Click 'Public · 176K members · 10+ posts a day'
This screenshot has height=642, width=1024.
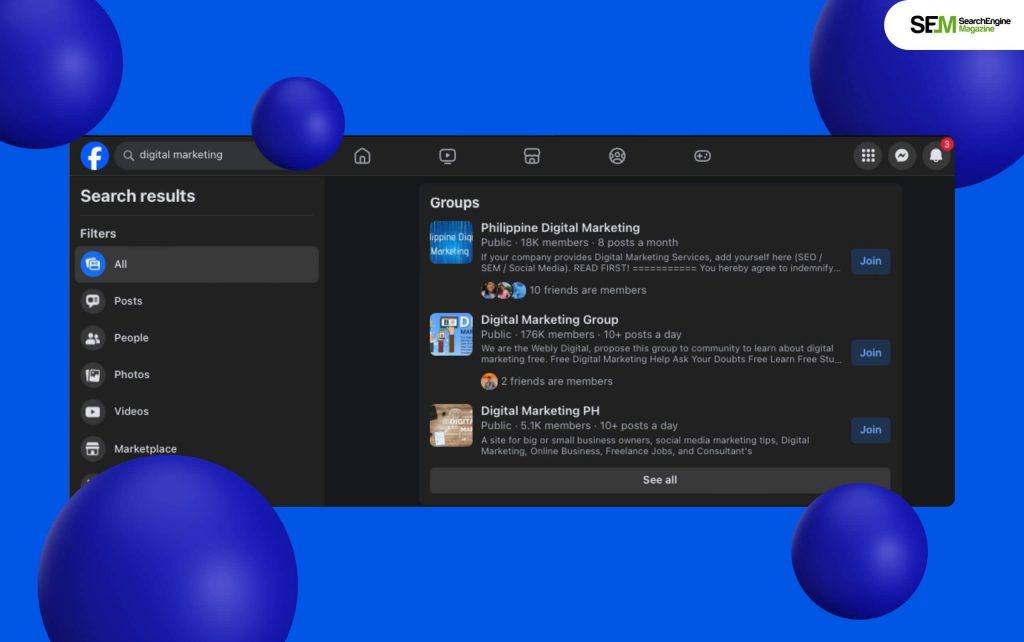(x=581, y=334)
